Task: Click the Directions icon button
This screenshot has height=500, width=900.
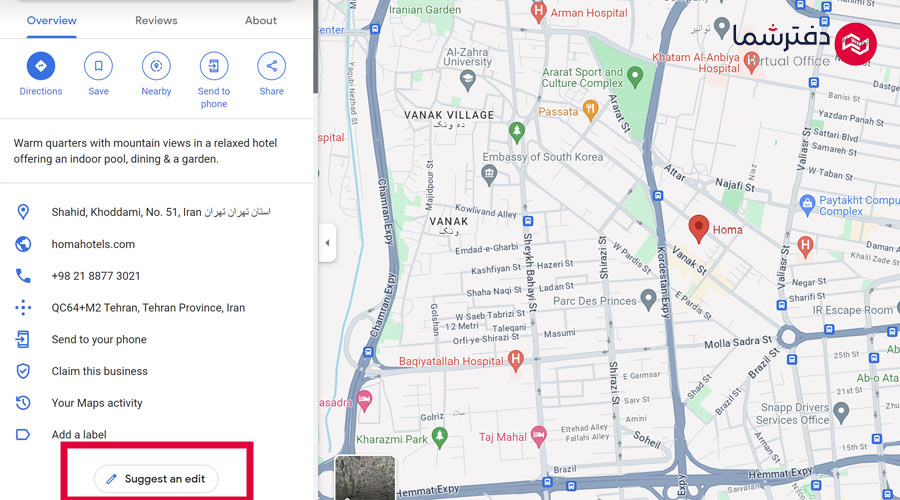Action: [41, 66]
